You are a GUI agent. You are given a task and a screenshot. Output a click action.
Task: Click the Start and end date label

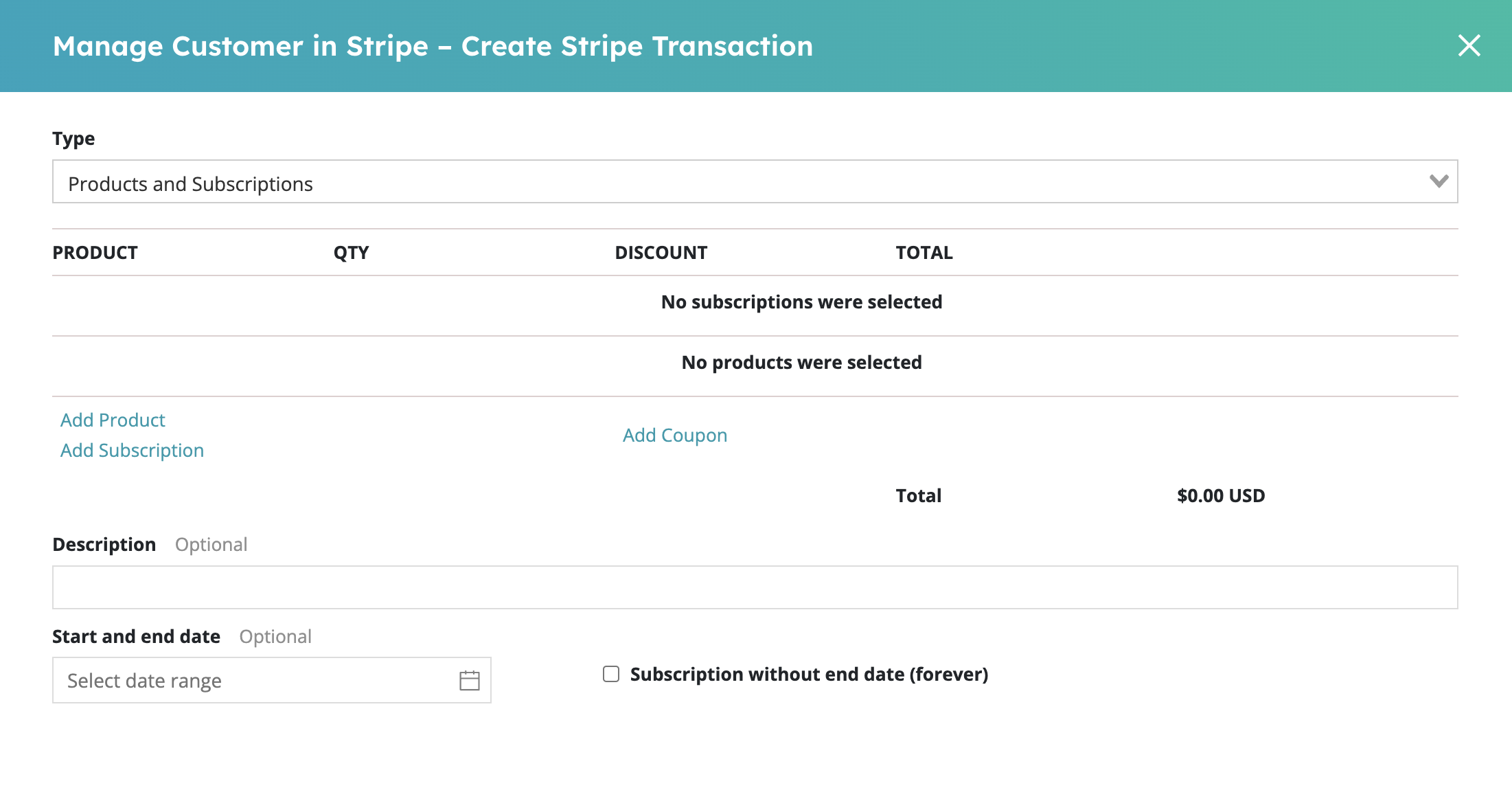[136, 636]
